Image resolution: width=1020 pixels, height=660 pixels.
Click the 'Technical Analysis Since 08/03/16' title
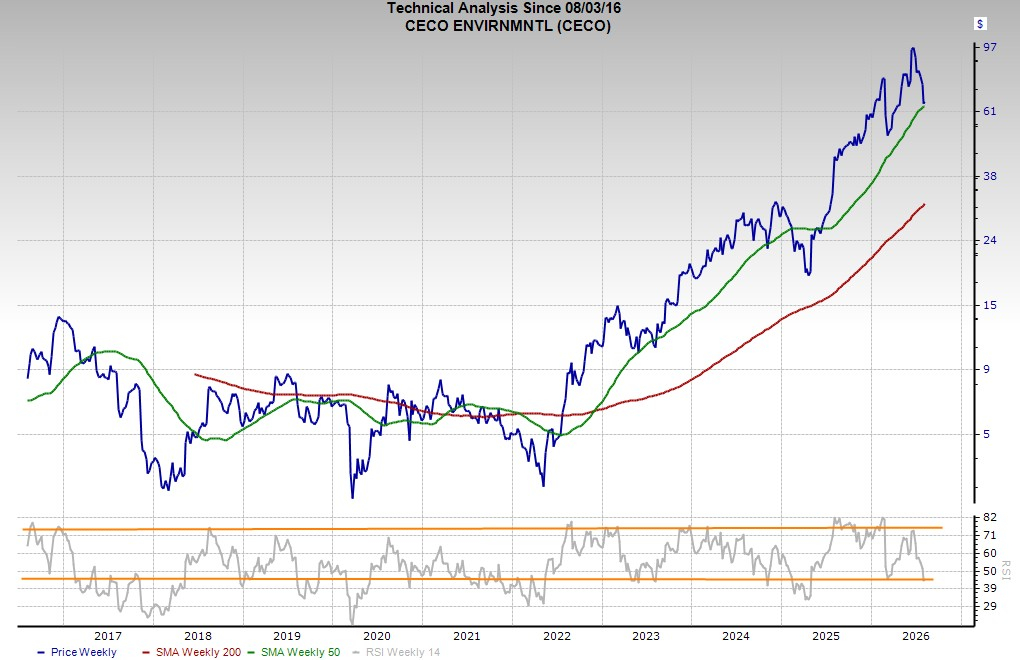click(504, 8)
